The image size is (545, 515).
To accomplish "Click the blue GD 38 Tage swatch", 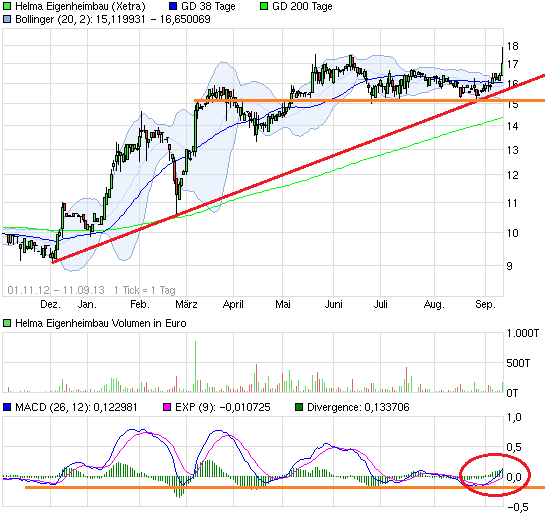I will tap(173, 6).
